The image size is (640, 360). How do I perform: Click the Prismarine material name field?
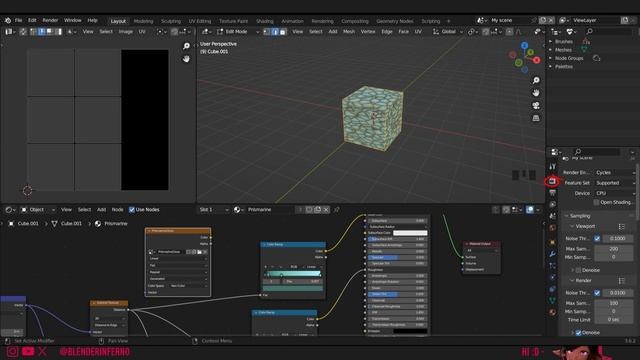[x=271, y=209]
